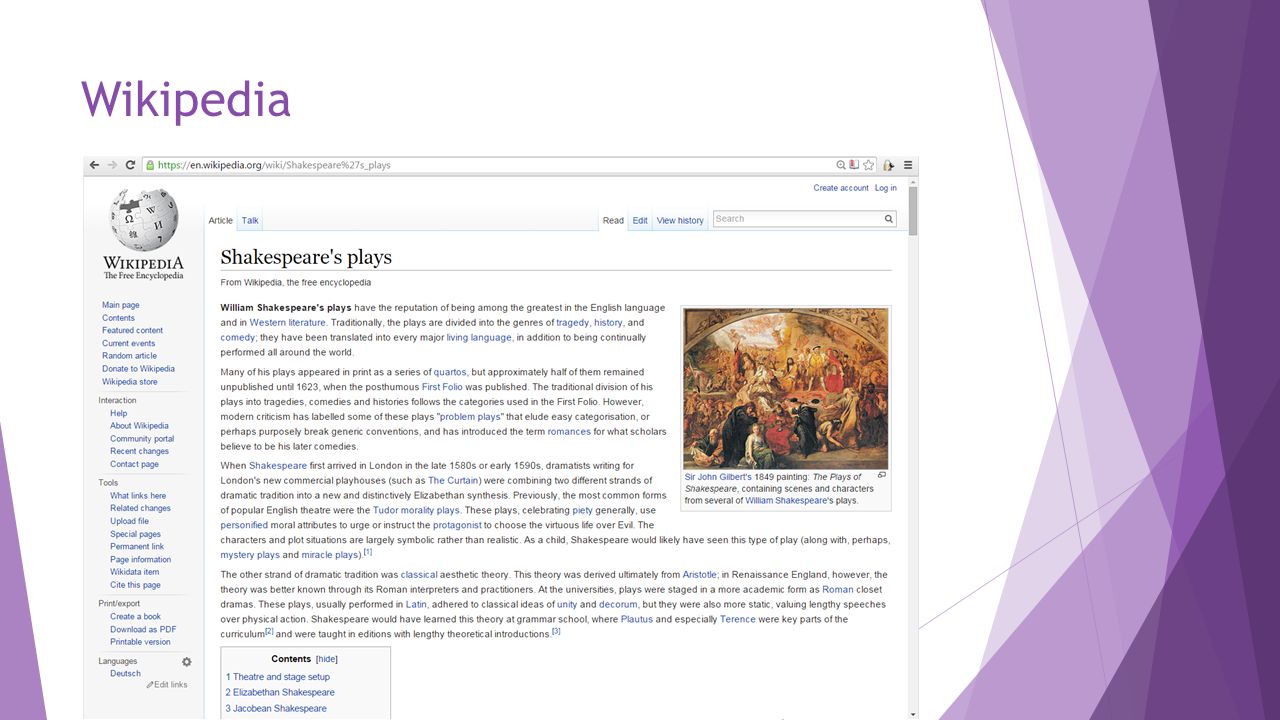Click Cite this page
The width and height of the screenshot is (1280, 720).
tap(135, 585)
